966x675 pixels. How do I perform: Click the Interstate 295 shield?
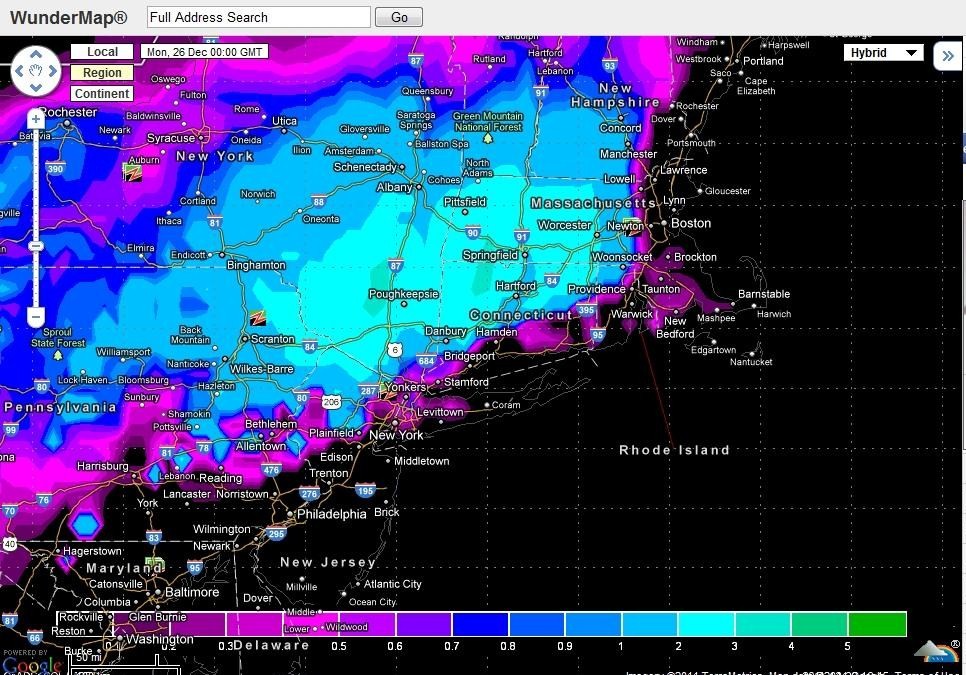click(276, 534)
